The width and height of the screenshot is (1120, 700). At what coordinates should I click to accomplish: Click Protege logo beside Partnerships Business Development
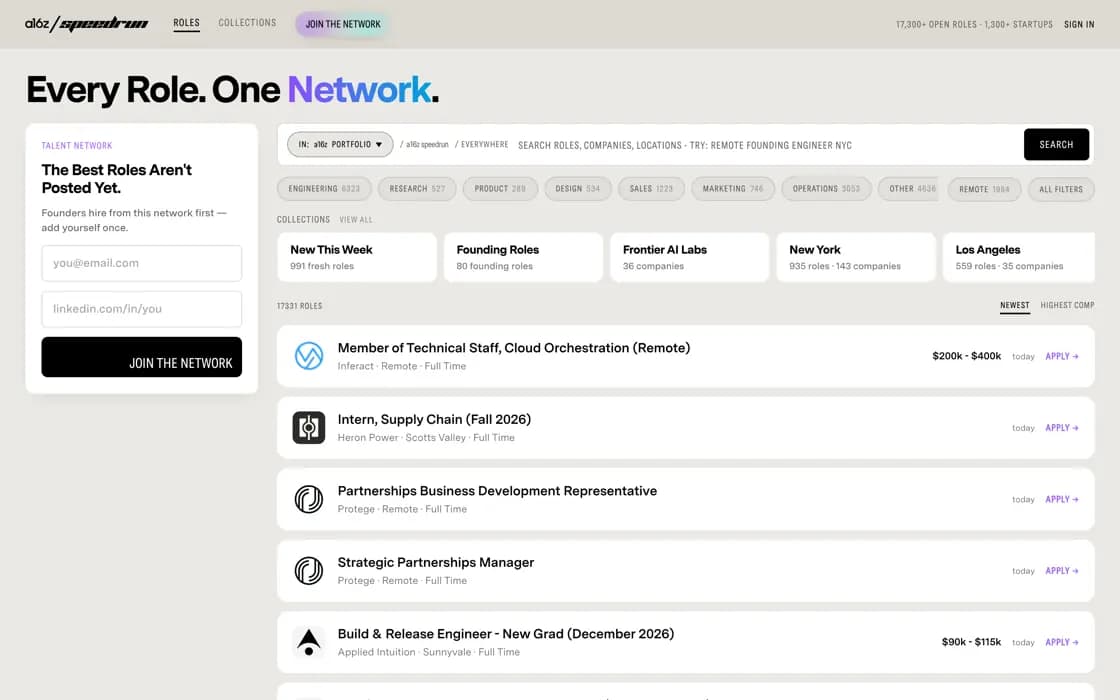point(309,499)
